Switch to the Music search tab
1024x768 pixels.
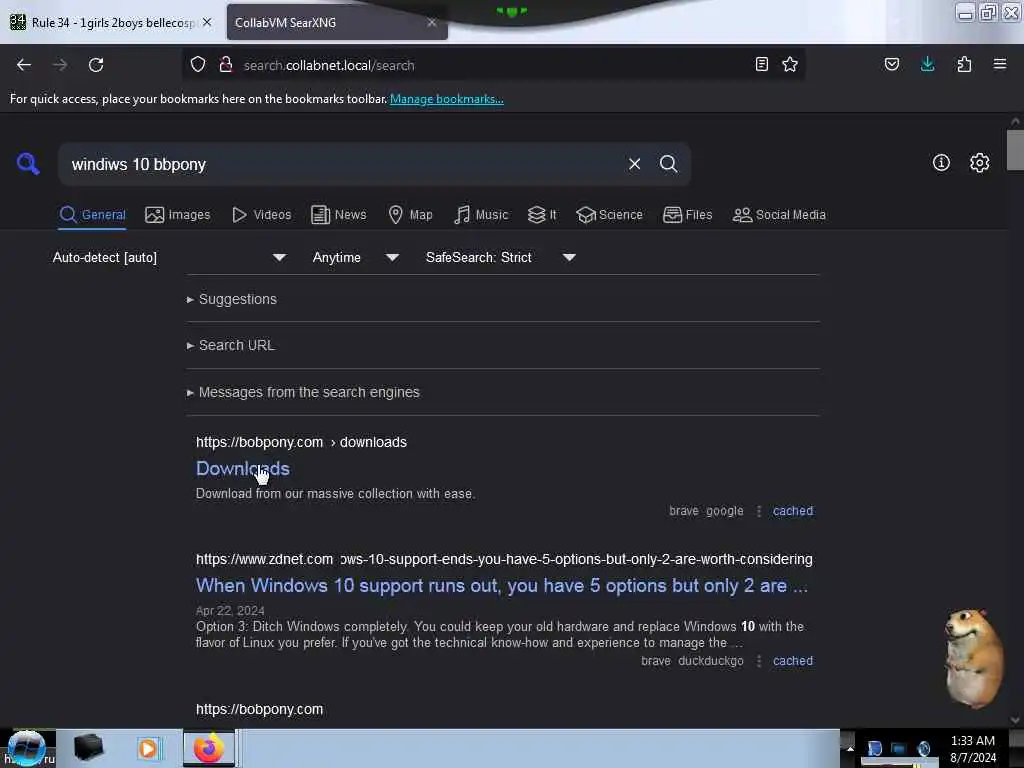click(x=481, y=215)
